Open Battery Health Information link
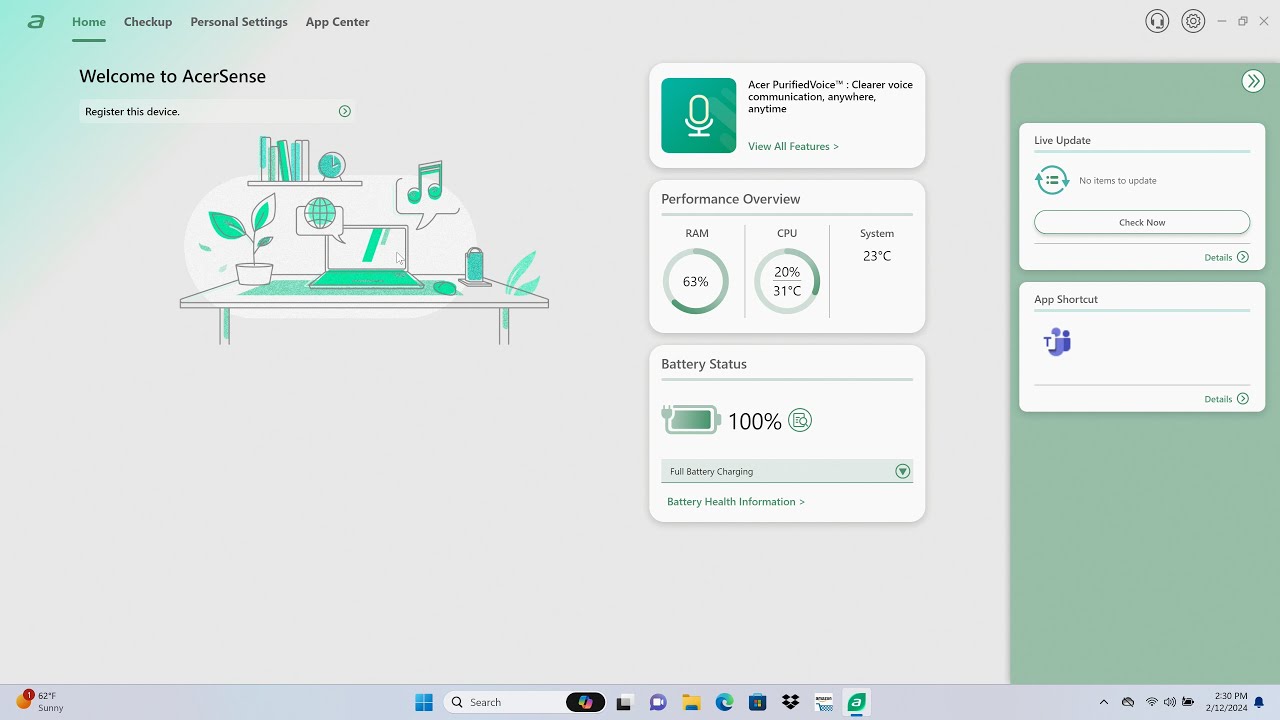The height and width of the screenshot is (720, 1280). click(735, 502)
